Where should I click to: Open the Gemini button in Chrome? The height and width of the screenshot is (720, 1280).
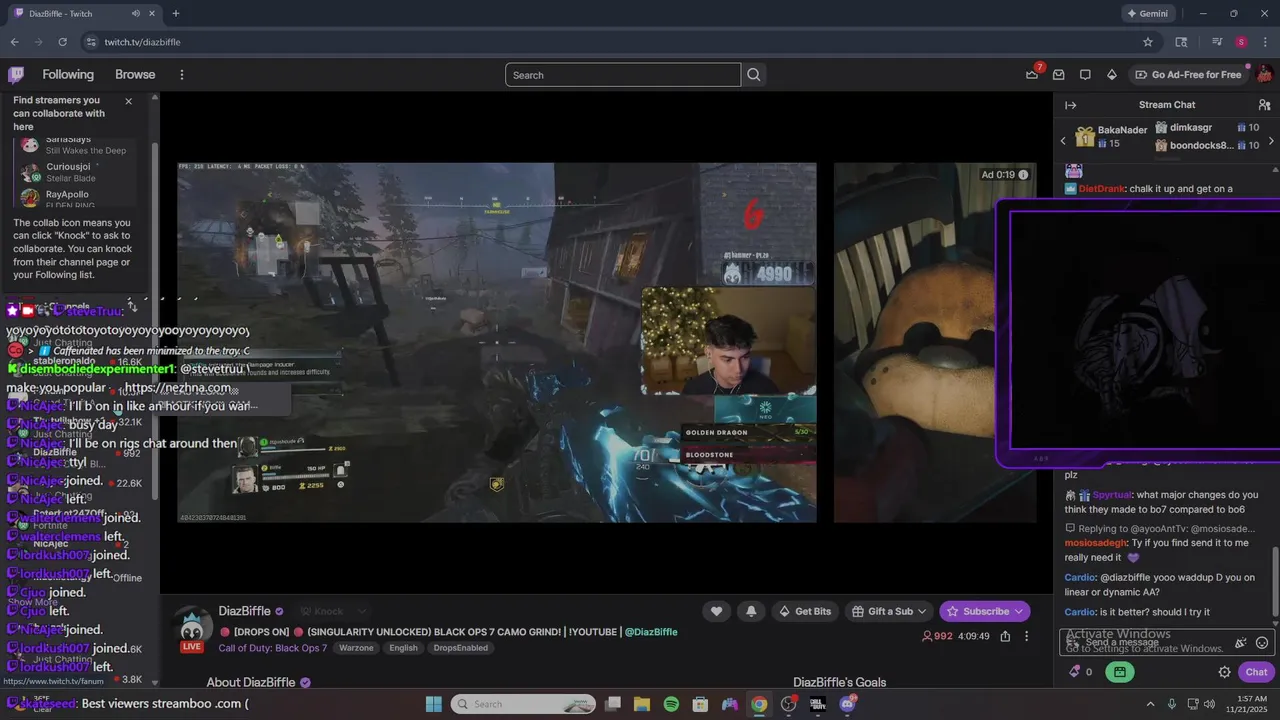pyautogui.click(x=1147, y=13)
